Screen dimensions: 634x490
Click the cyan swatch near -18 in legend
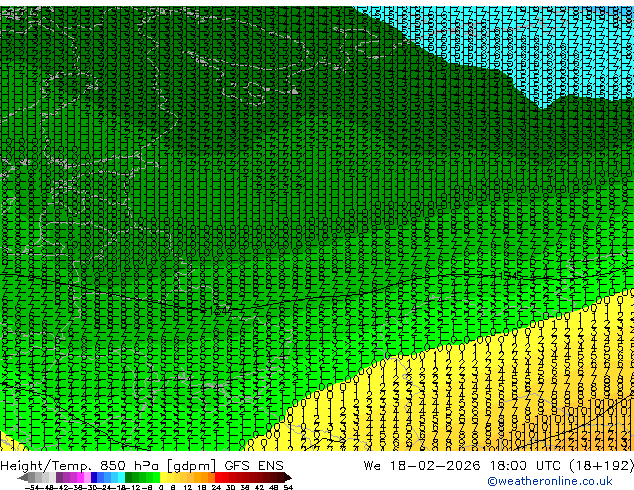121,477
